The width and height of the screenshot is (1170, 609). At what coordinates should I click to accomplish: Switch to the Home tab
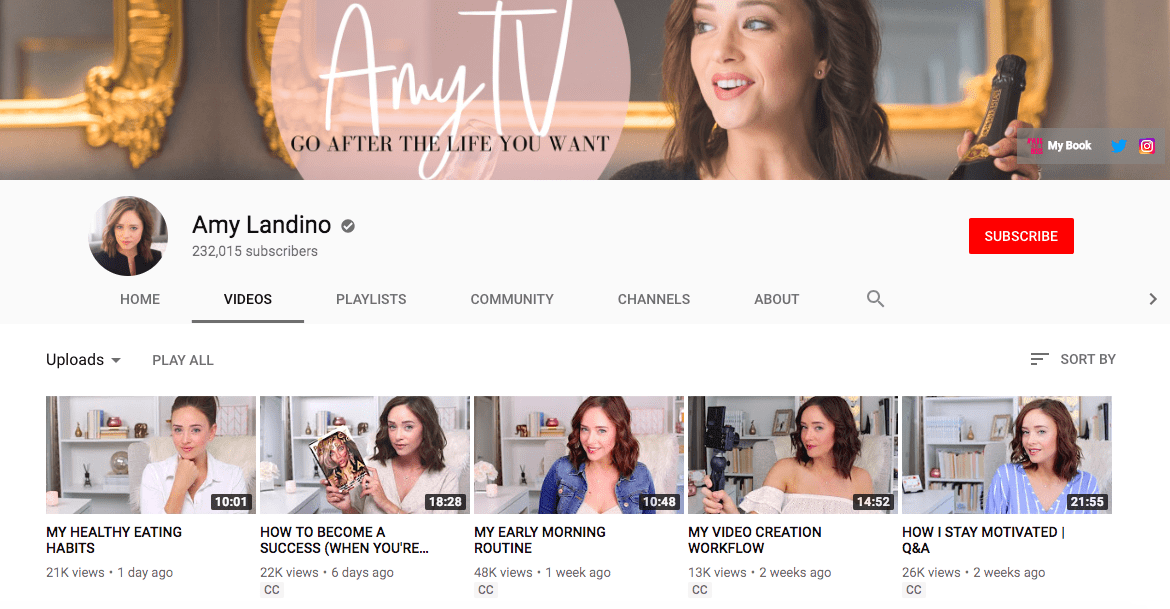[140, 299]
